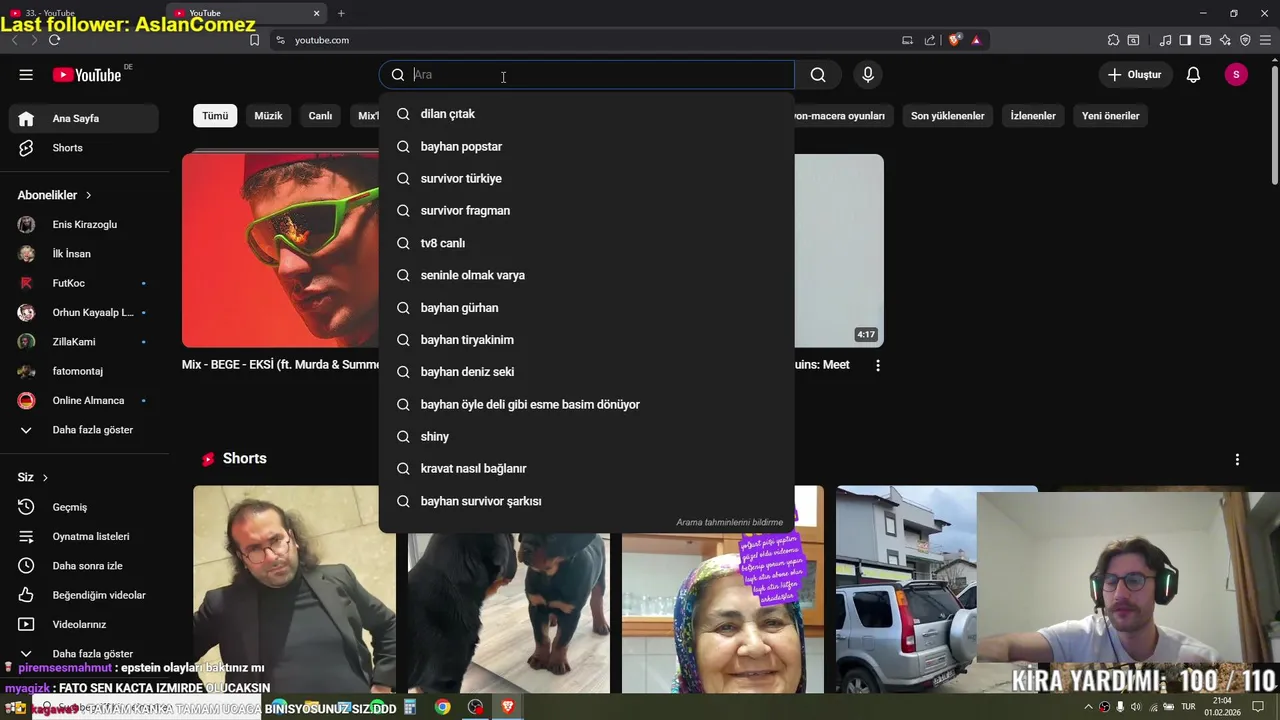This screenshot has width=1280, height=720.
Task: Choose suggestion shiny
Action: [x=586, y=437]
